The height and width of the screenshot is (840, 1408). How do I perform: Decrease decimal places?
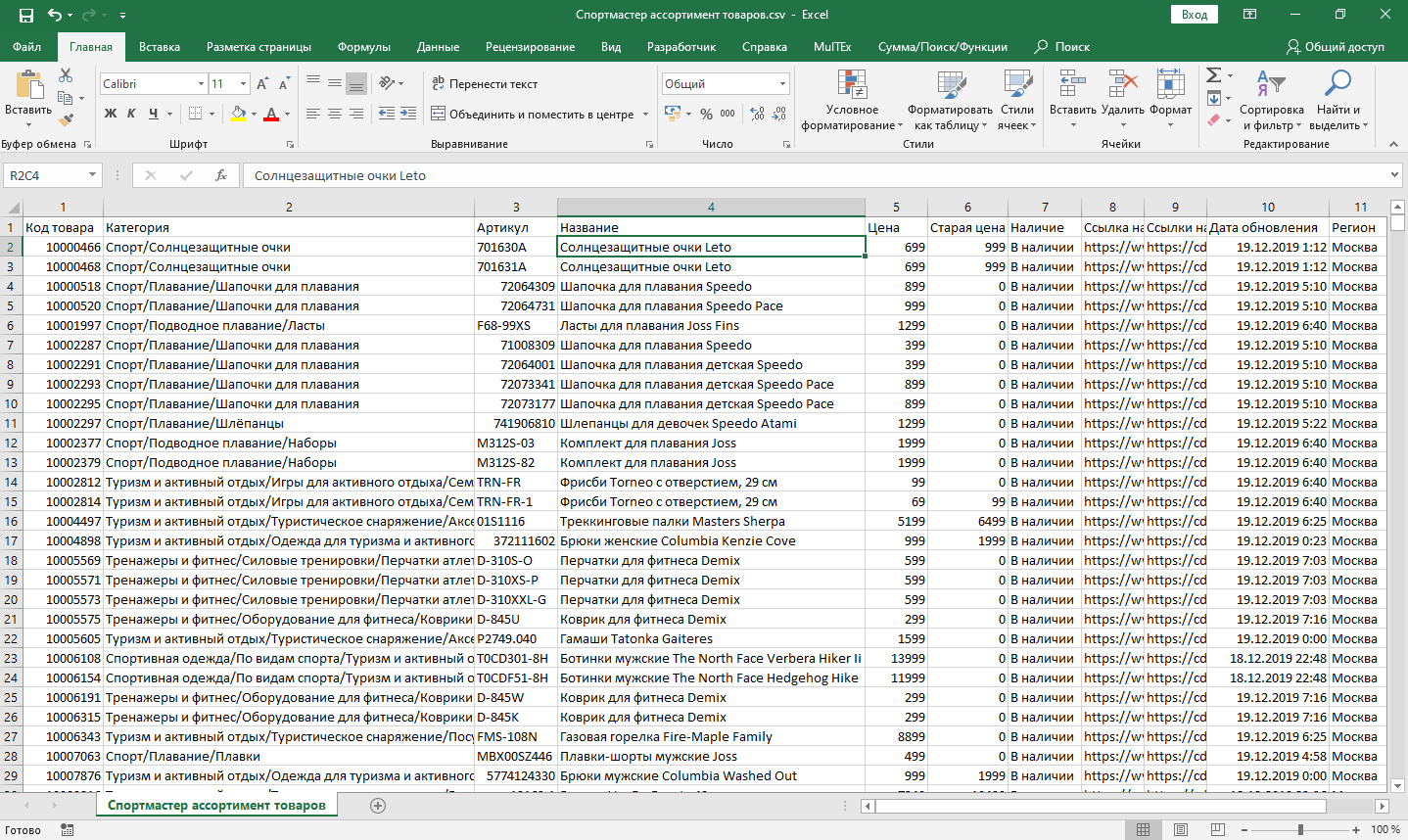[779, 115]
